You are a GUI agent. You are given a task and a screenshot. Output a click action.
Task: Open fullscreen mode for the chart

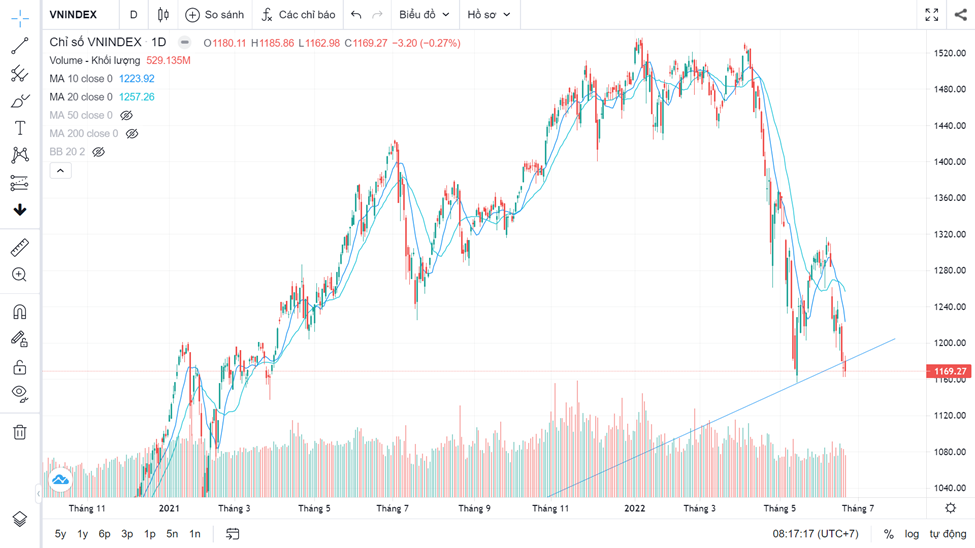931,15
